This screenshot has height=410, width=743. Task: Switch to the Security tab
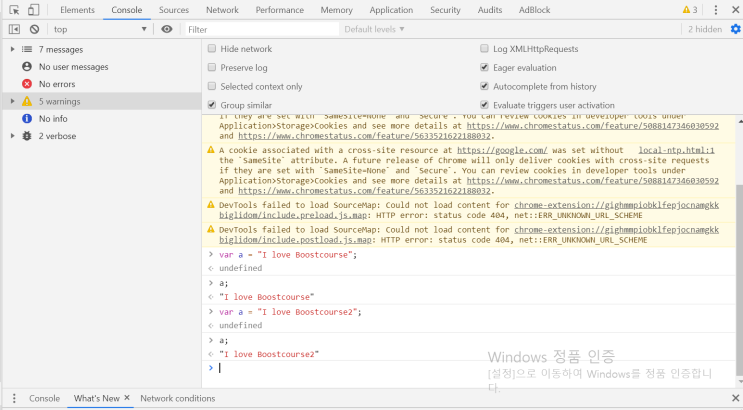coord(445,10)
